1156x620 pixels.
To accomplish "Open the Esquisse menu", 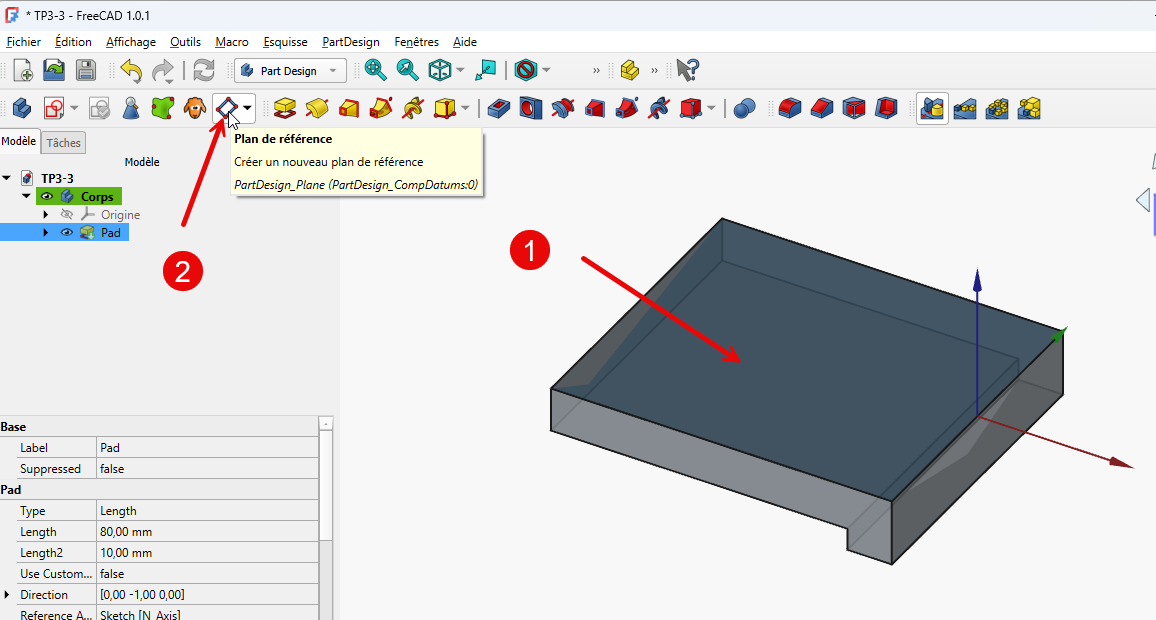I will click(285, 42).
